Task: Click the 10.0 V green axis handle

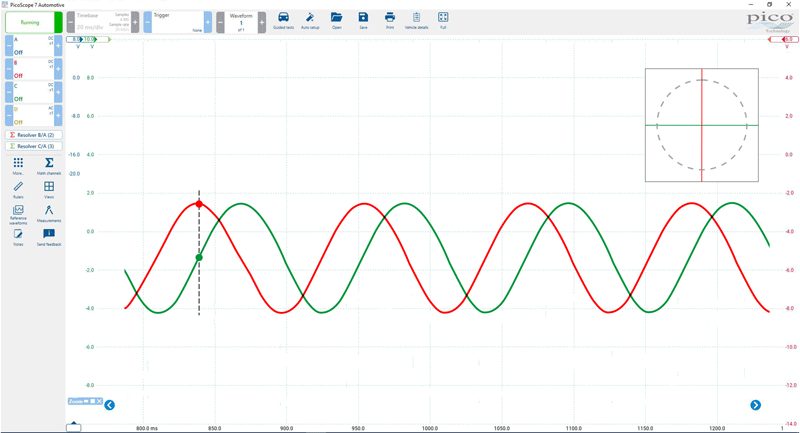Action: [x=90, y=39]
